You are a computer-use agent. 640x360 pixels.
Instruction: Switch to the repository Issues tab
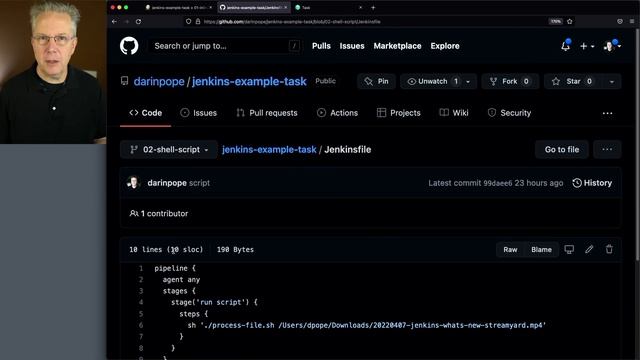point(198,113)
